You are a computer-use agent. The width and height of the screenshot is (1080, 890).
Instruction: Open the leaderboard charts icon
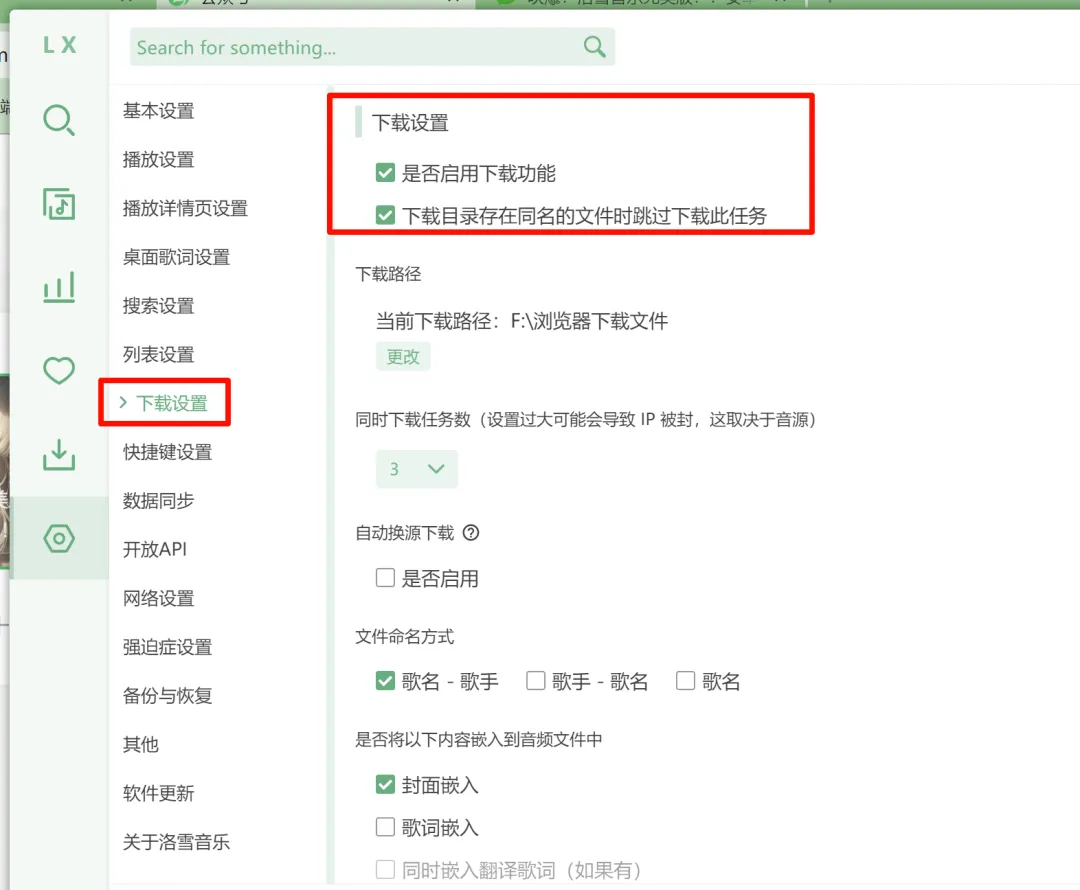coord(58,287)
